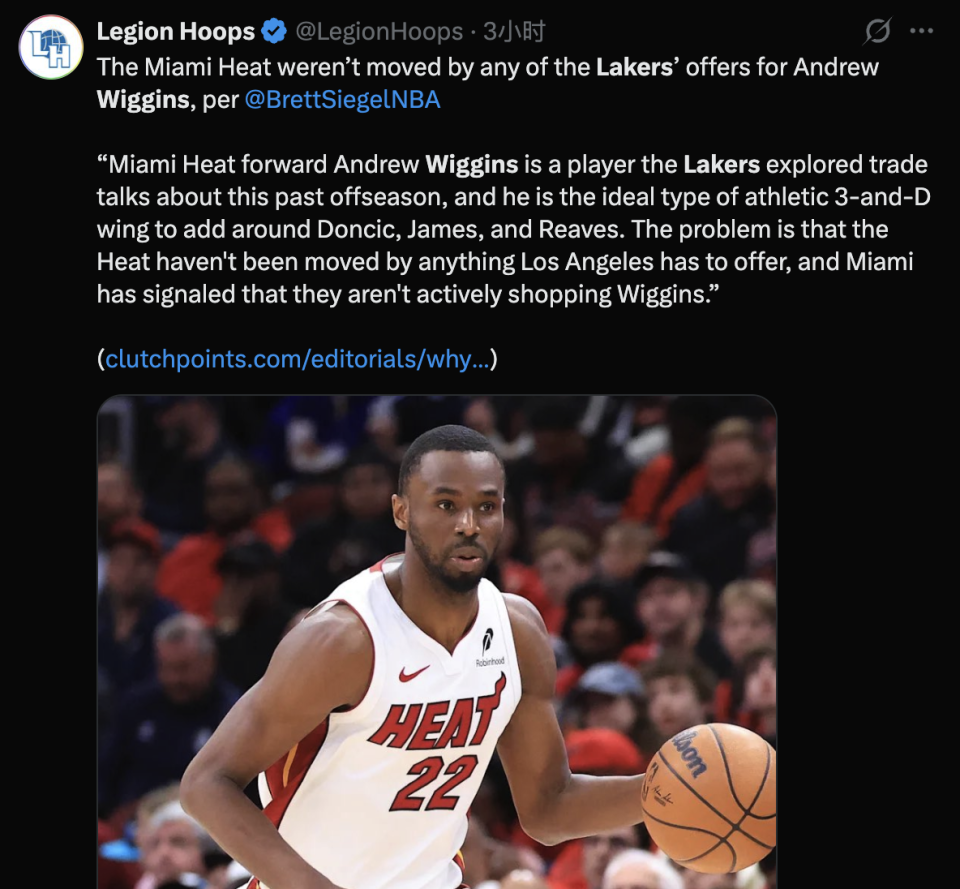Click the headline sentence The Miami Heat weren’t
Viewport: 960px width, 889px height.
pyautogui.click(x=487, y=83)
